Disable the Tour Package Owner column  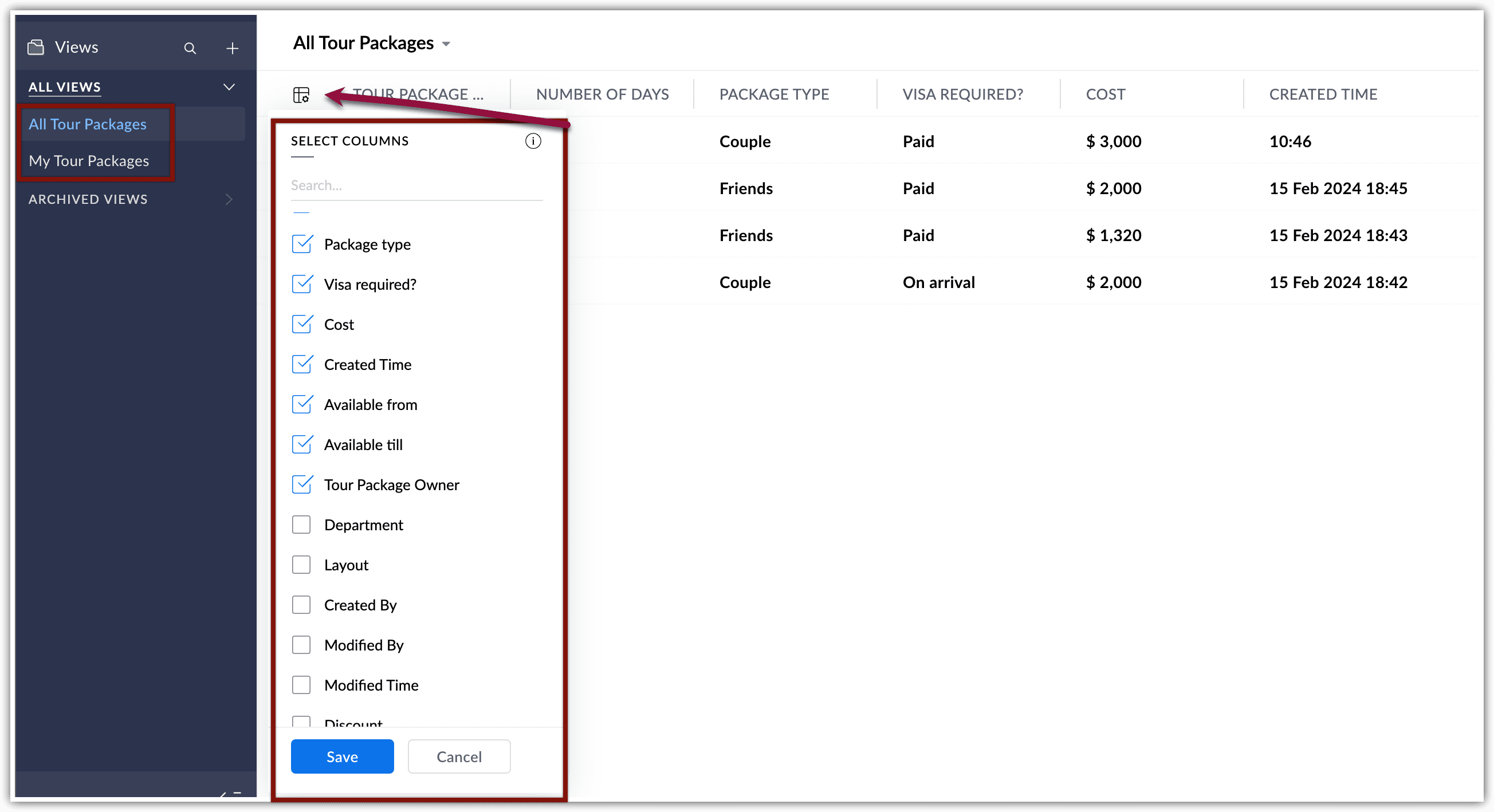click(301, 484)
